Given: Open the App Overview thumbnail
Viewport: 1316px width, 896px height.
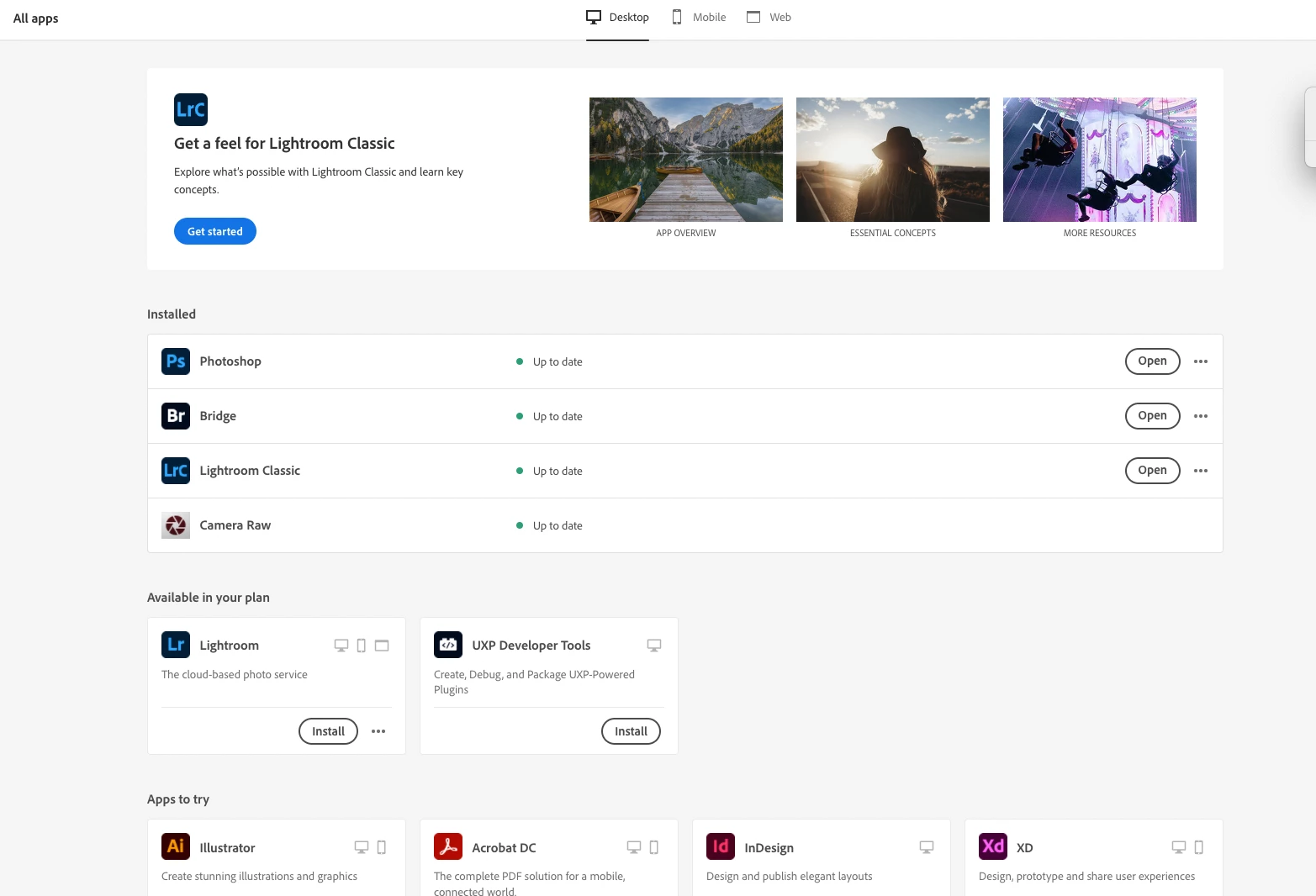Looking at the screenshot, I should [x=686, y=160].
